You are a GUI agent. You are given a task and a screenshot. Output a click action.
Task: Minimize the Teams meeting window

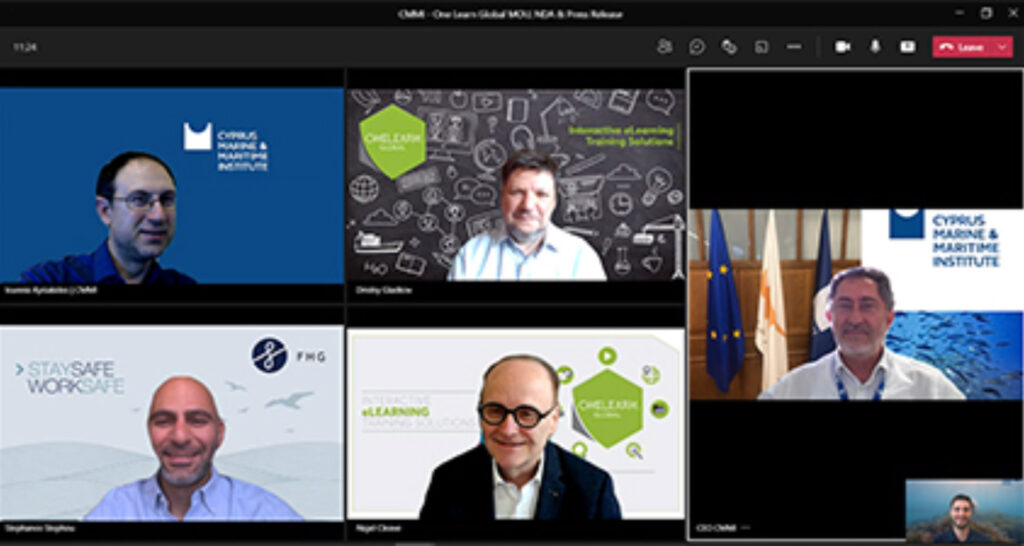point(960,13)
